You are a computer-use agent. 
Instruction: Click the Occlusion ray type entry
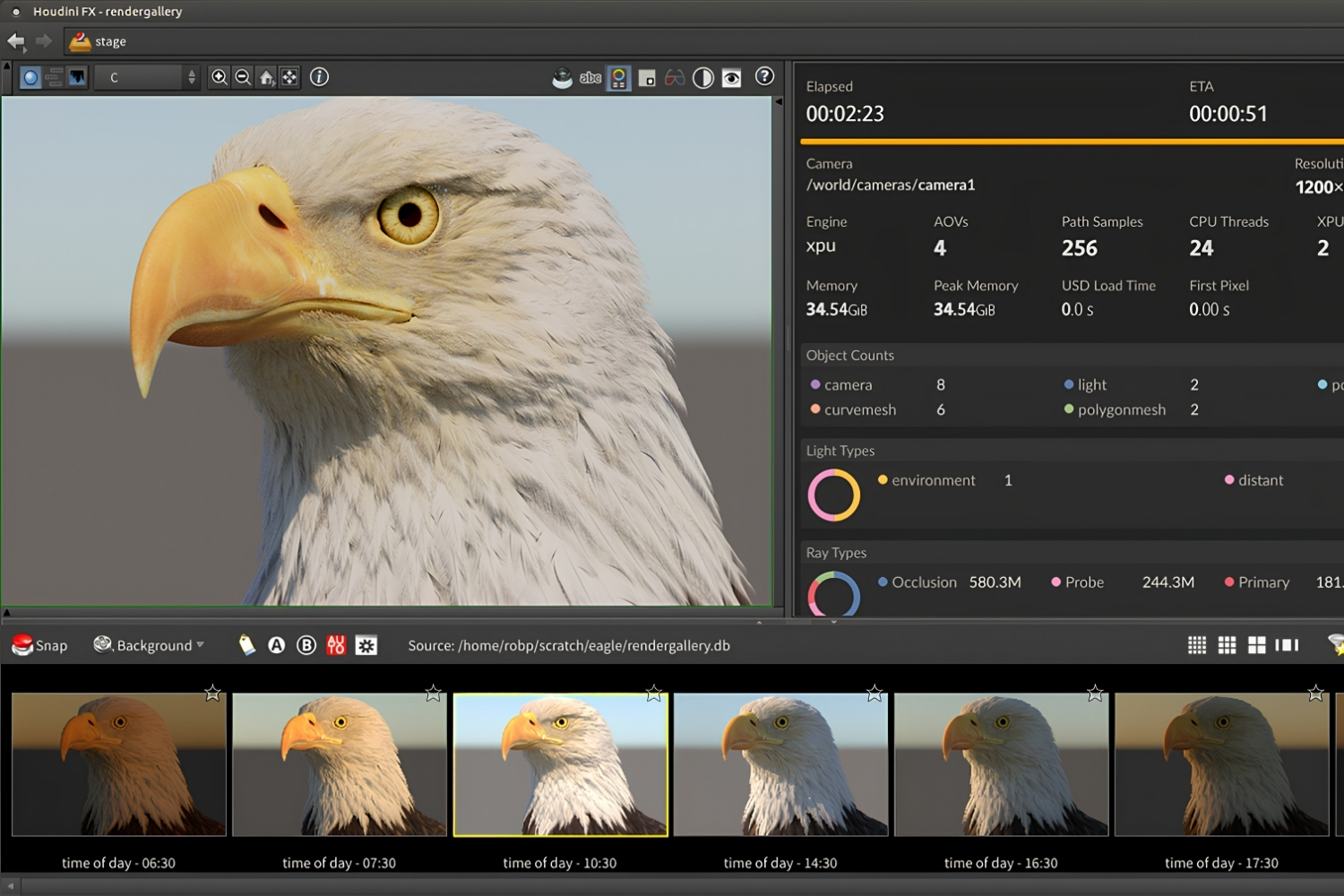coord(950,582)
